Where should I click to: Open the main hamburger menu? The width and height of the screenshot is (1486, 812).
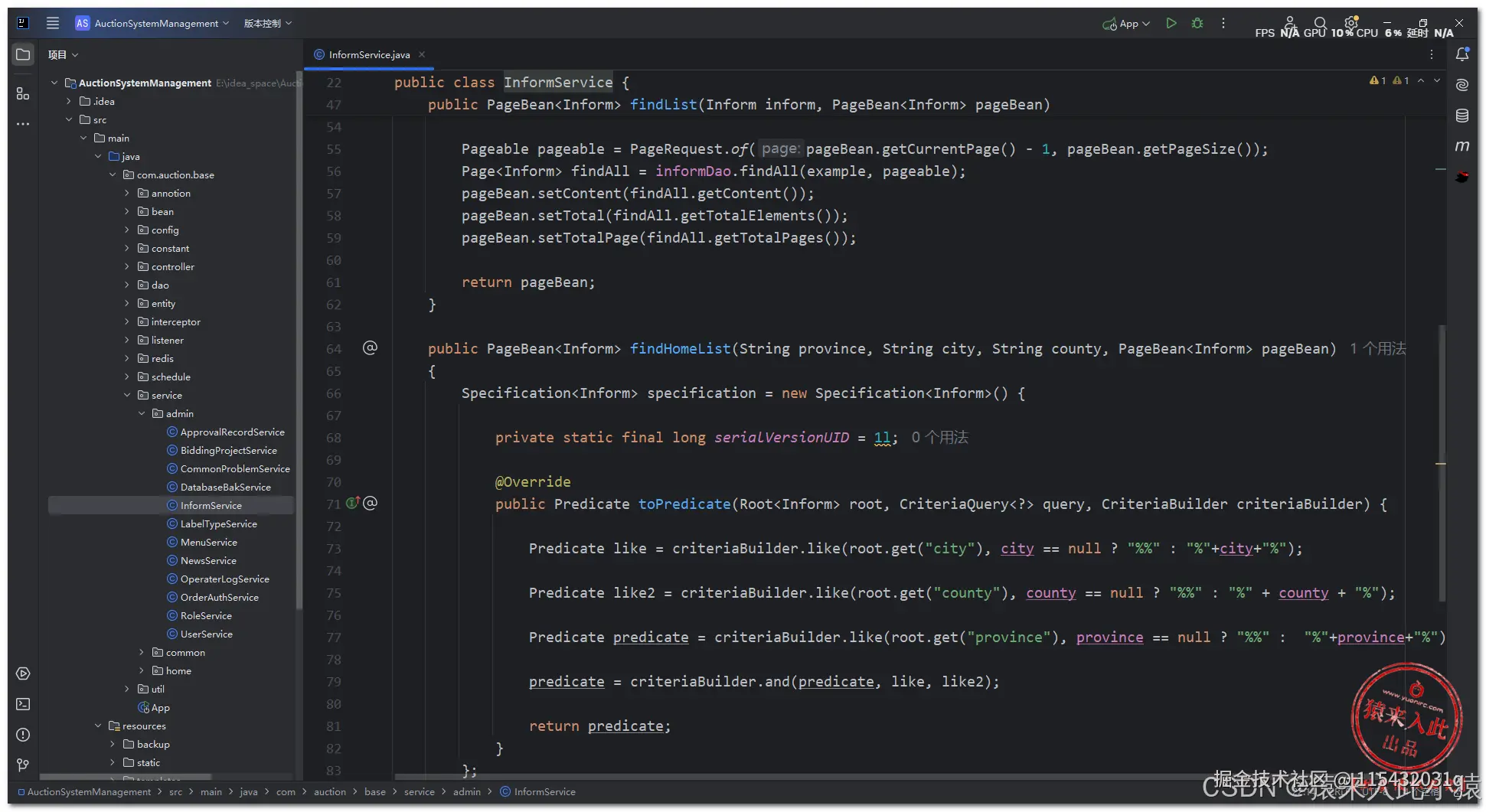tap(52, 23)
